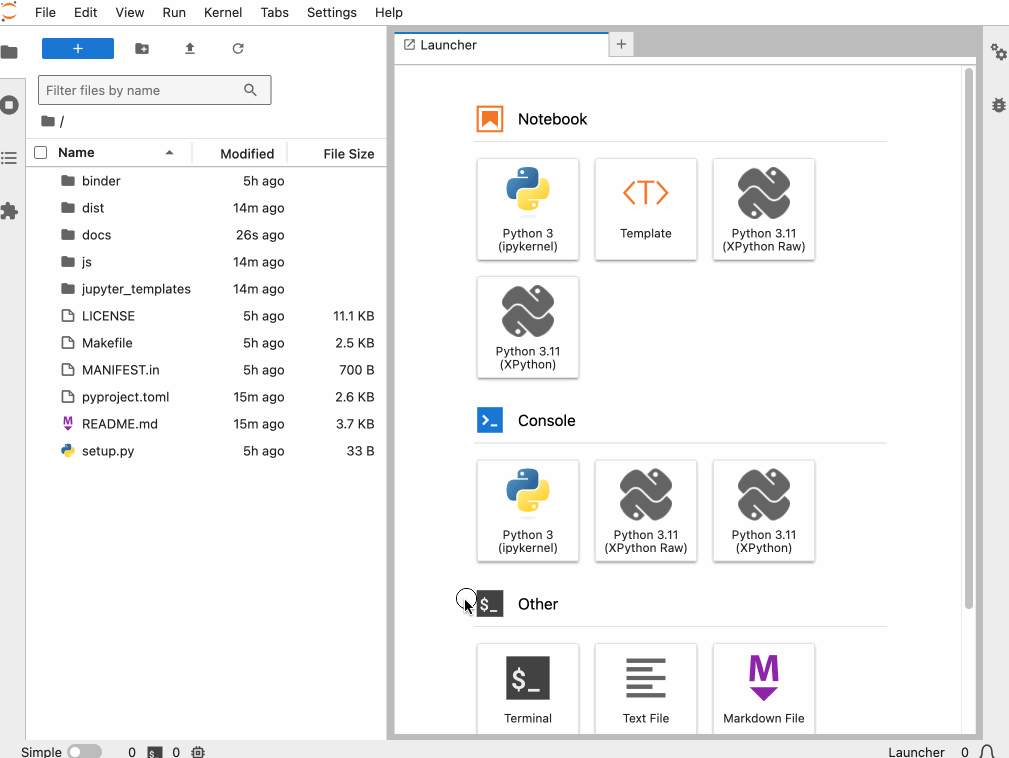The height and width of the screenshot is (758, 1009).
Task: Open the running terminals and kernels panel
Action: coord(11,106)
